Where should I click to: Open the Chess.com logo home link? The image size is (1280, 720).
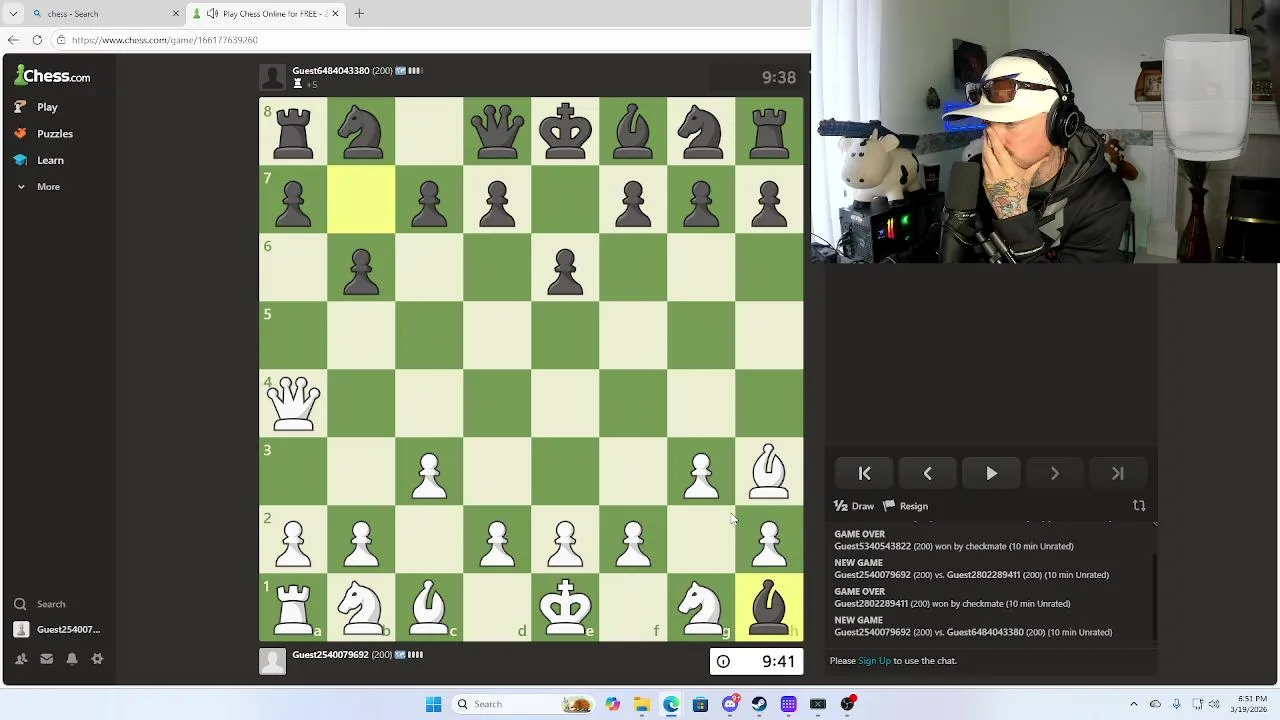coord(53,76)
